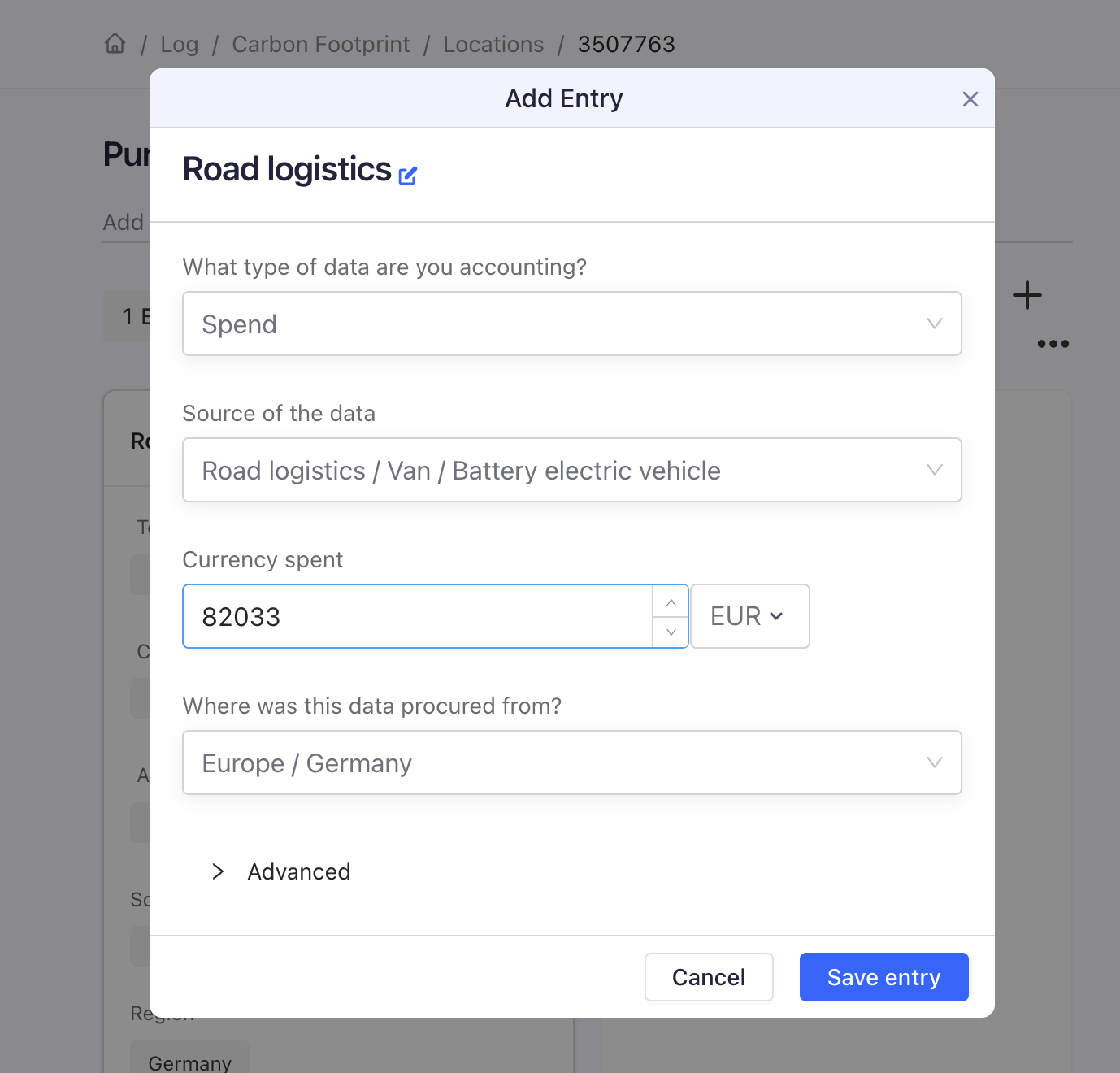This screenshot has width=1120, height=1073.
Task: Click the Save entry button
Action: 884,977
